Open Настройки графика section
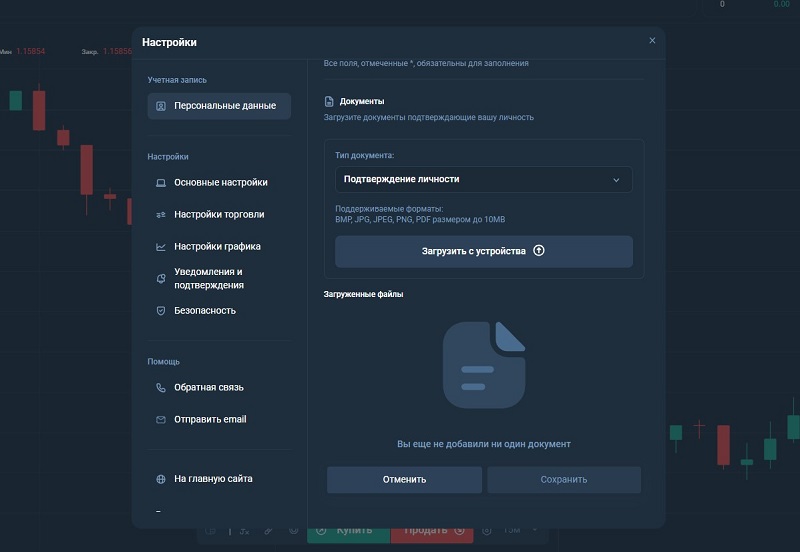 [219, 247]
